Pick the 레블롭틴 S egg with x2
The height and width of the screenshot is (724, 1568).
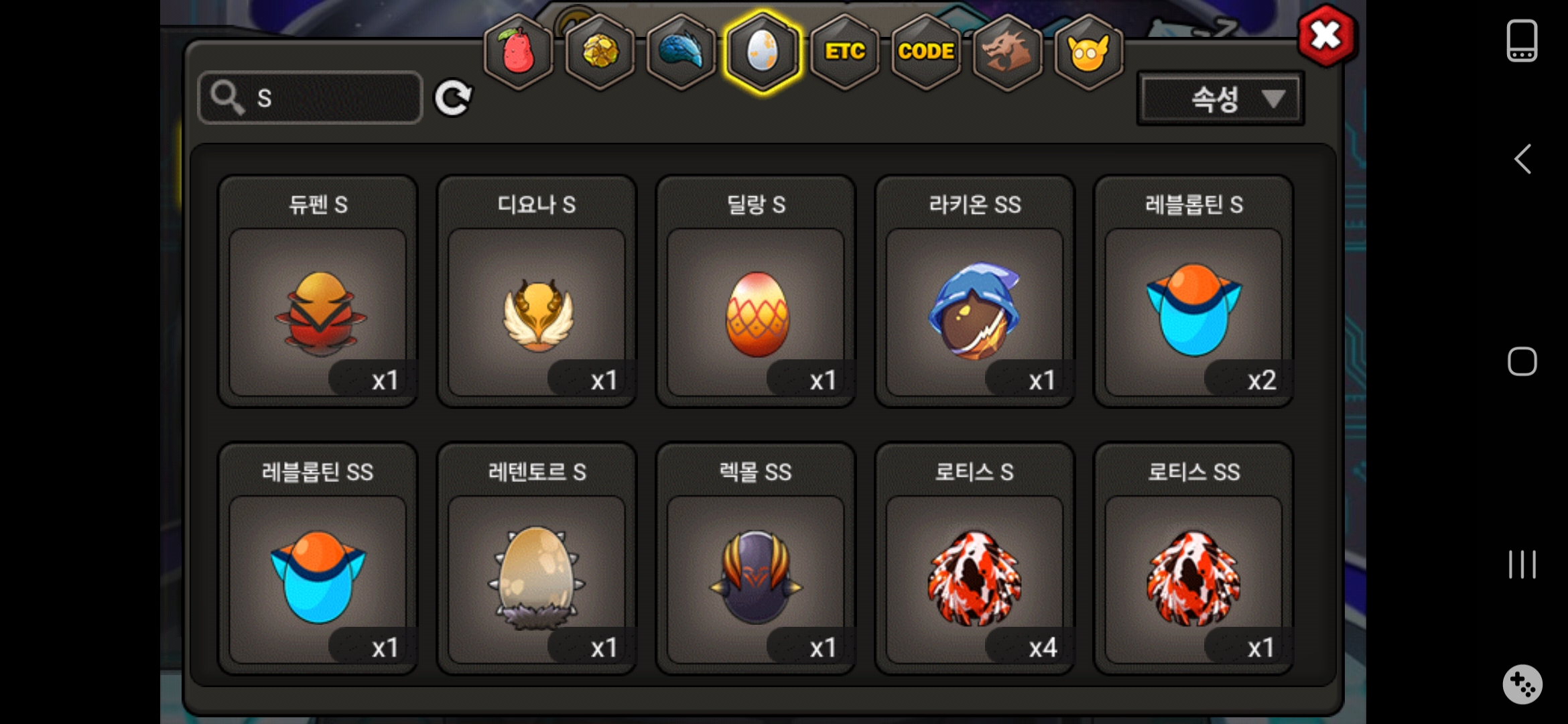point(1193,291)
